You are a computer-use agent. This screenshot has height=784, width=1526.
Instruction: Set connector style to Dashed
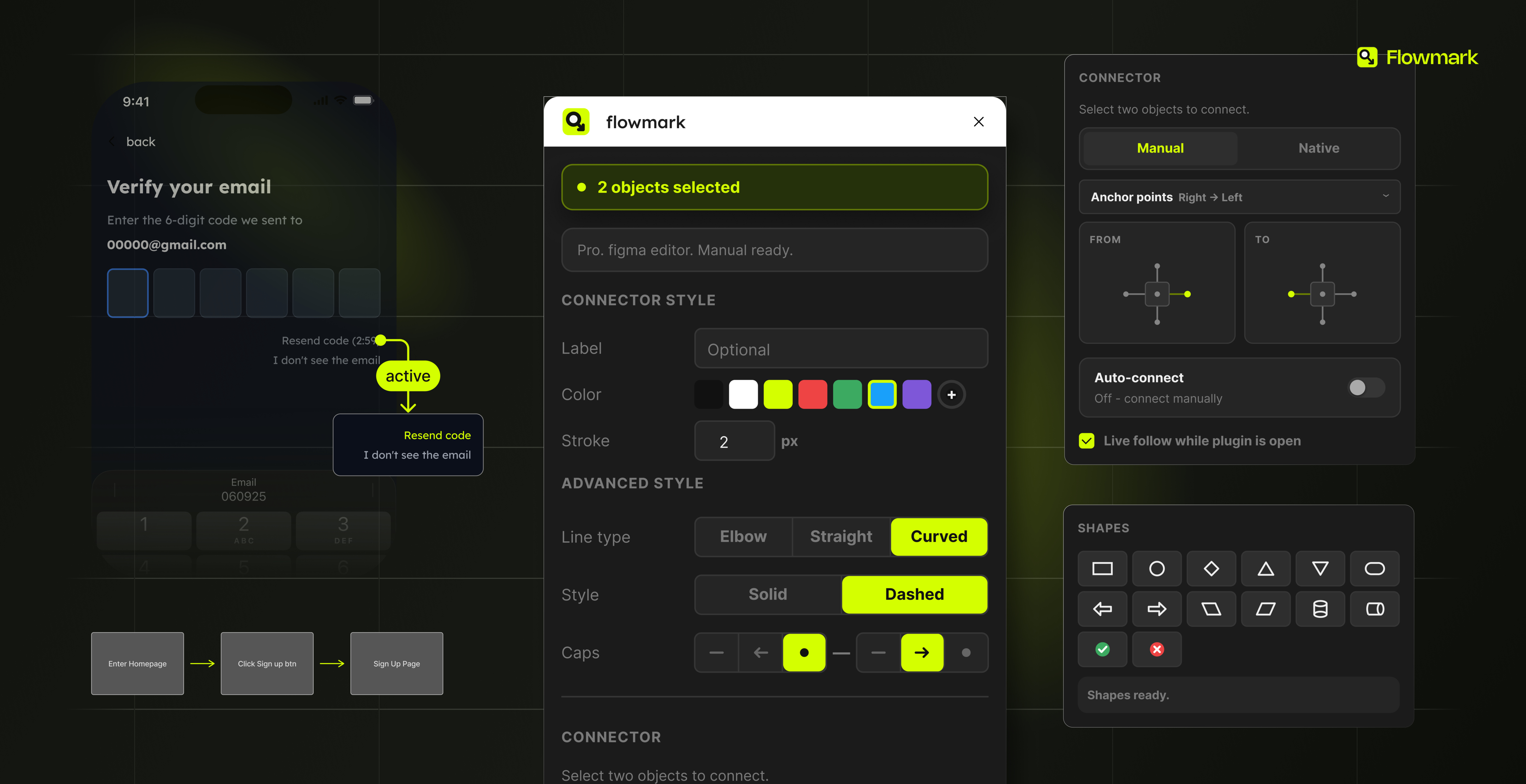(914, 594)
